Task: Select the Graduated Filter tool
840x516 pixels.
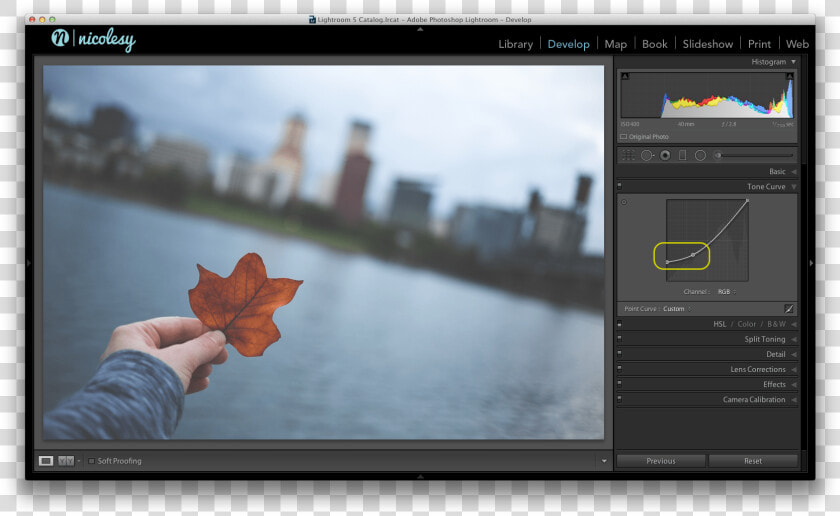Action: 682,155
